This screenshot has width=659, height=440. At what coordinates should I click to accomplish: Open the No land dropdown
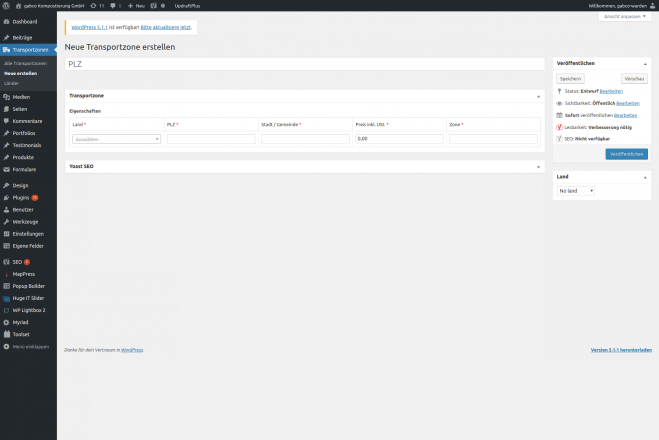(575, 190)
